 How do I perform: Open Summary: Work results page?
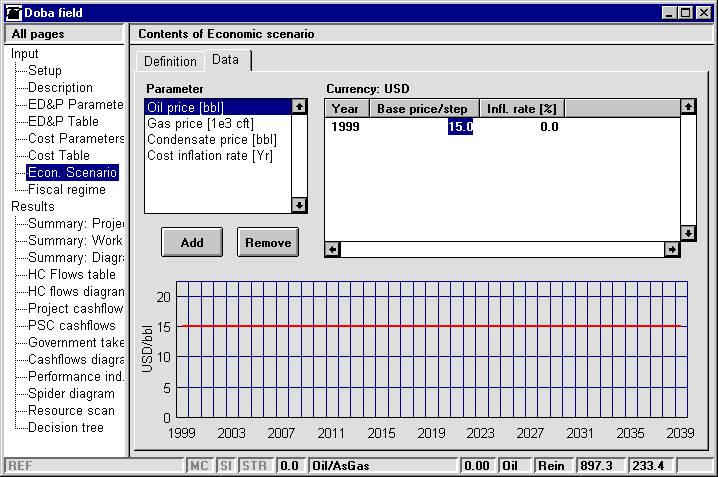75,240
